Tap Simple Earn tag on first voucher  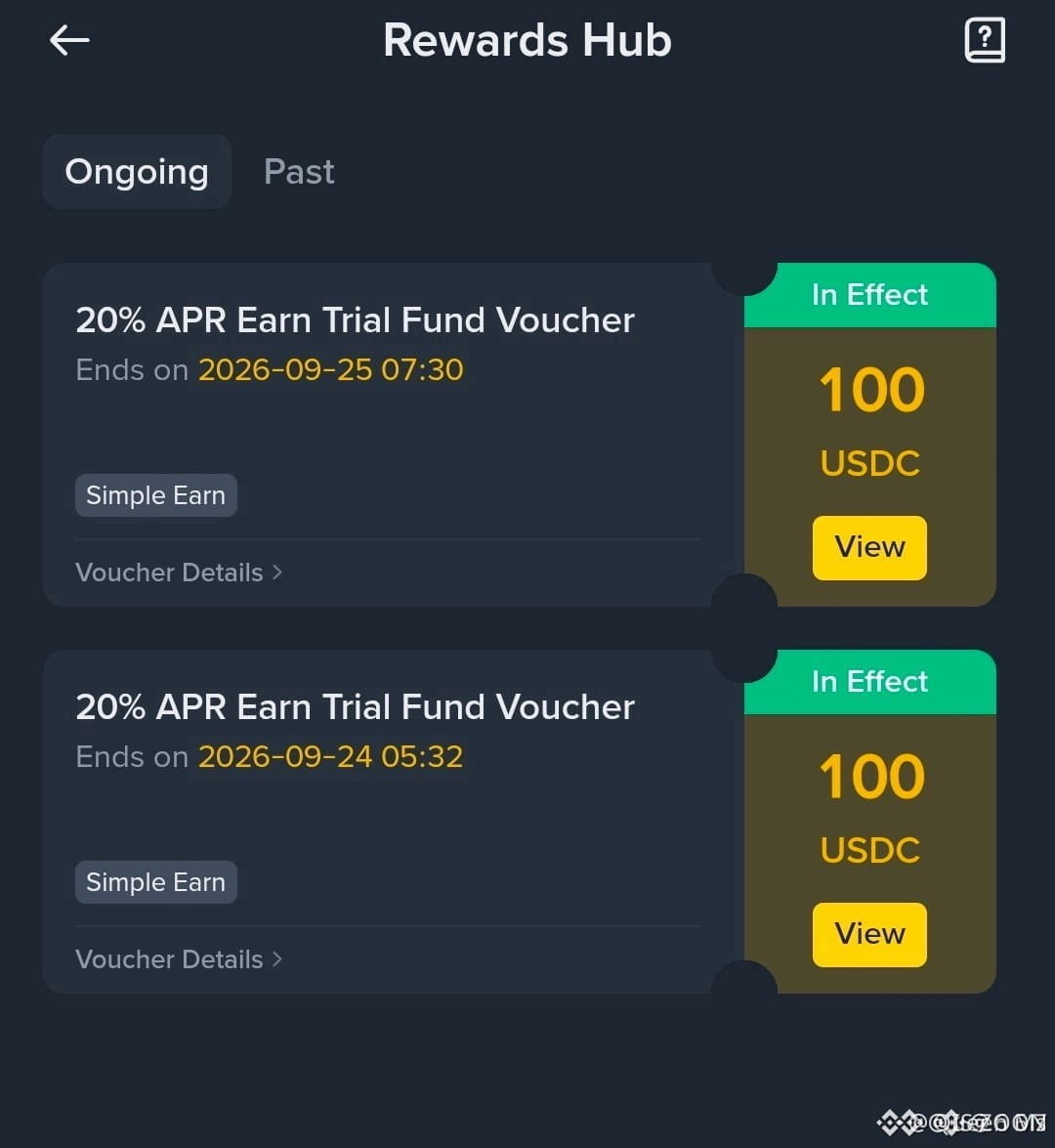pyautogui.click(x=156, y=495)
